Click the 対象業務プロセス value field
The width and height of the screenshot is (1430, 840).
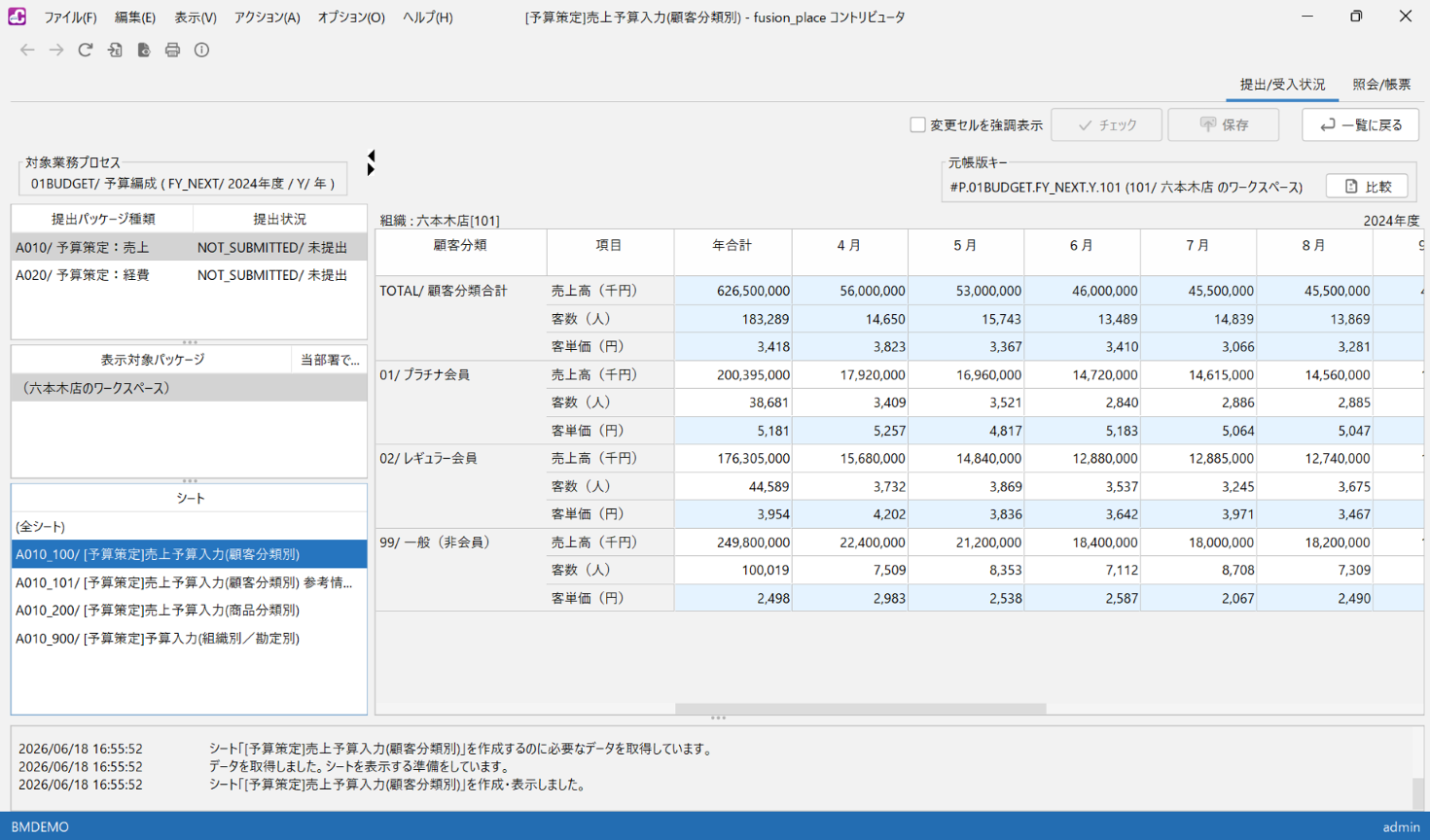pos(183,183)
